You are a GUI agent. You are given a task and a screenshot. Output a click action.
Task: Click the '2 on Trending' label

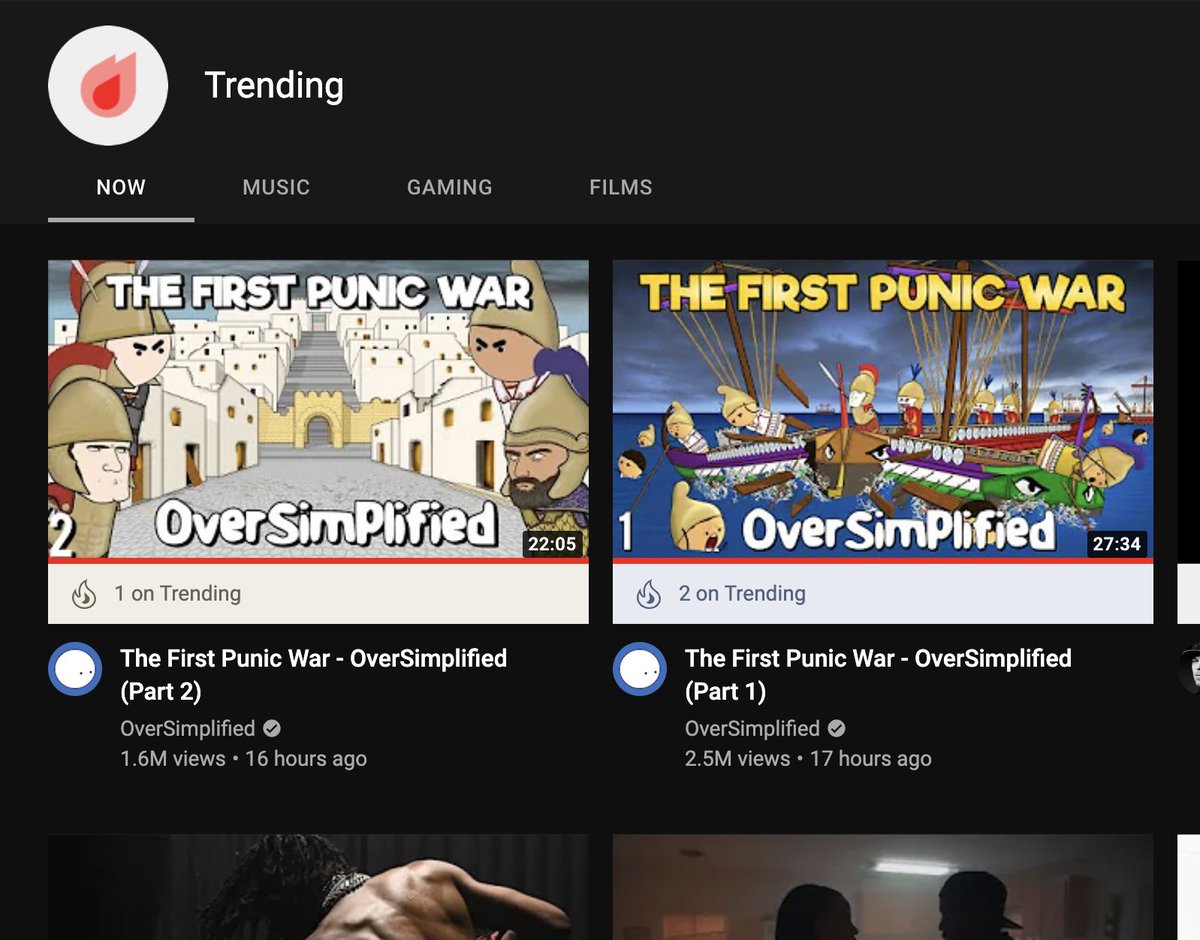point(742,593)
